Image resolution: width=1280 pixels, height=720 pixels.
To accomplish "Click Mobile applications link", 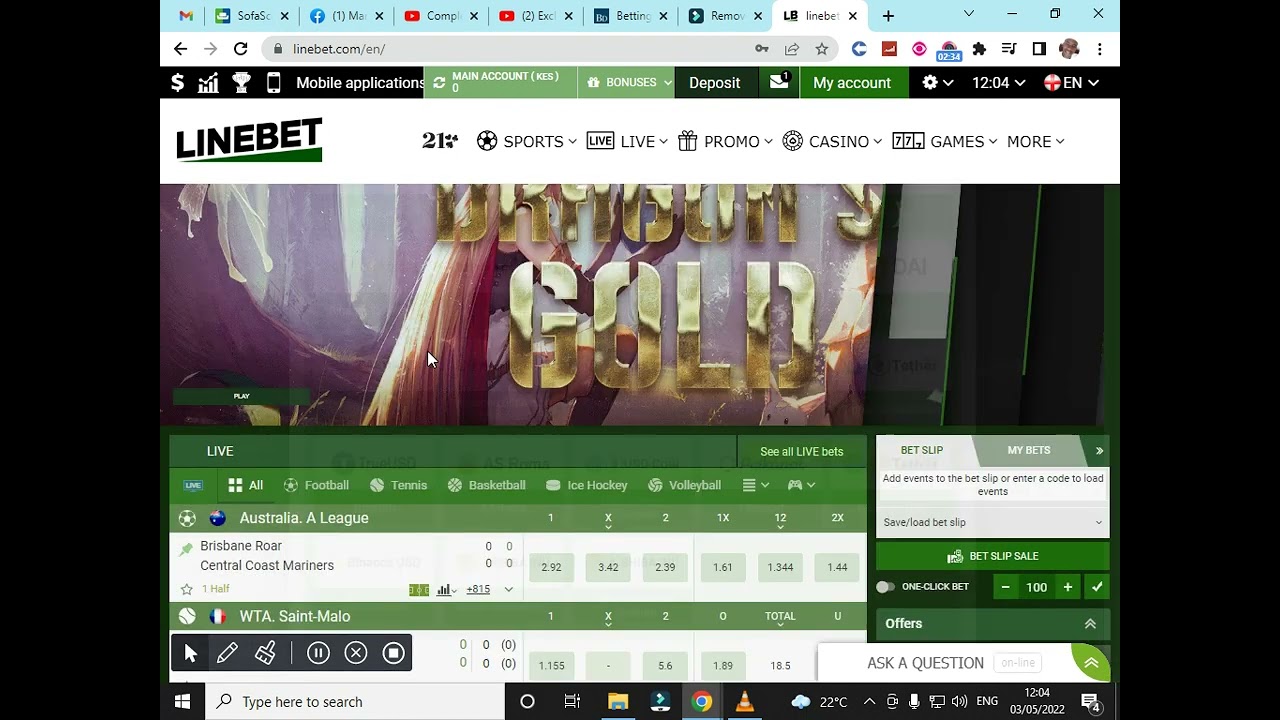I will click(360, 83).
